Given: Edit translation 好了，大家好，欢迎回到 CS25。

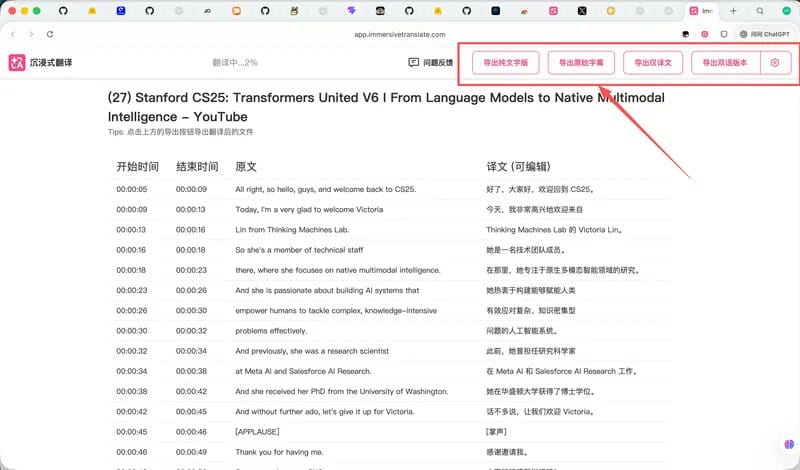Looking at the screenshot, I should click(540, 189).
